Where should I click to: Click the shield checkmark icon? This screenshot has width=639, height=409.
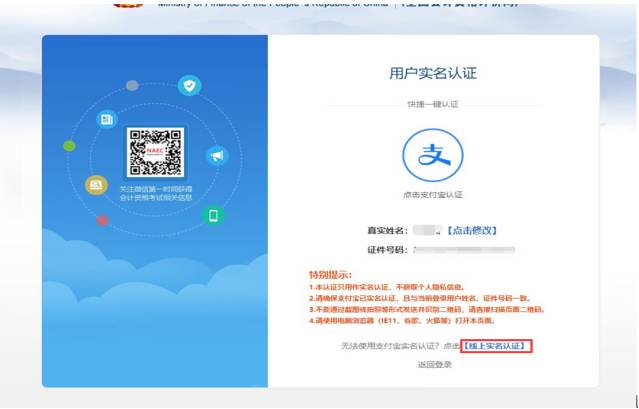189,85
